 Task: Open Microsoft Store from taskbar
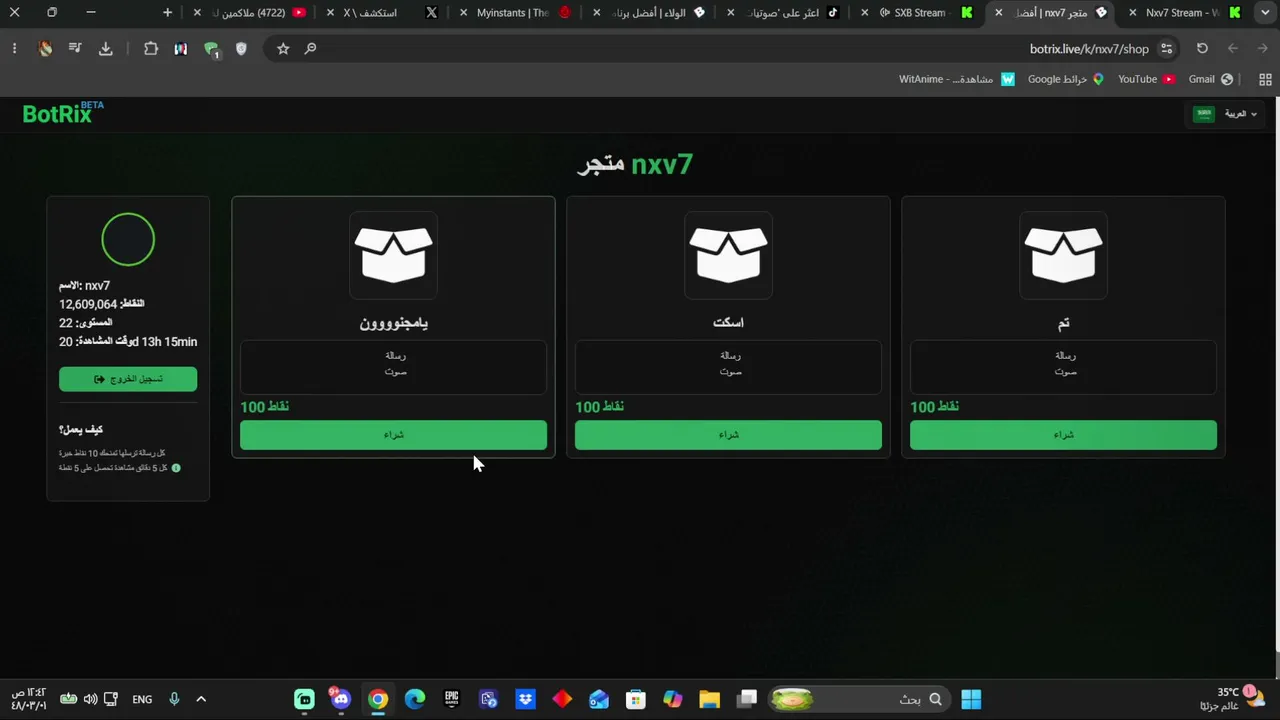[x=636, y=699]
